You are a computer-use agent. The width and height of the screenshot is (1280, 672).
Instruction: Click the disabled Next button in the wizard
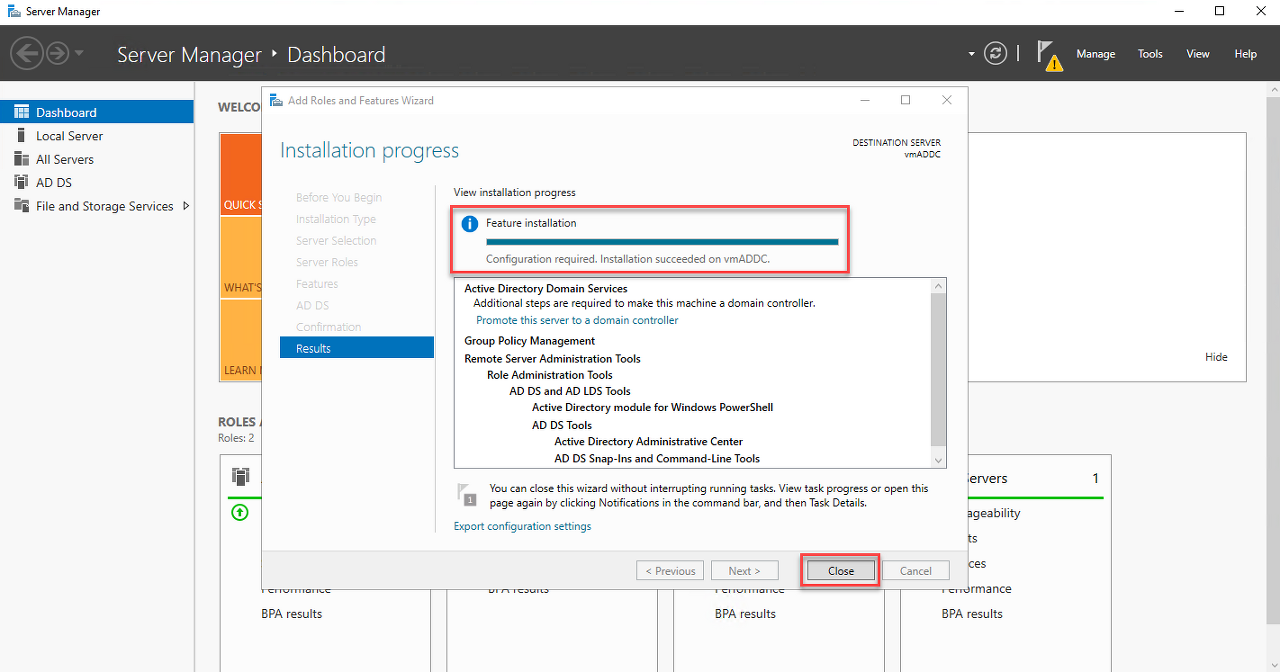[x=744, y=571]
